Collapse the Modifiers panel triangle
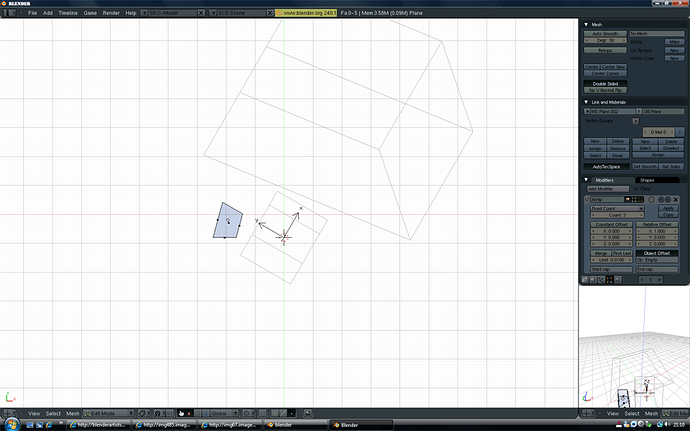The height and width of the screenshot is (431, 690). click(586, 180)
